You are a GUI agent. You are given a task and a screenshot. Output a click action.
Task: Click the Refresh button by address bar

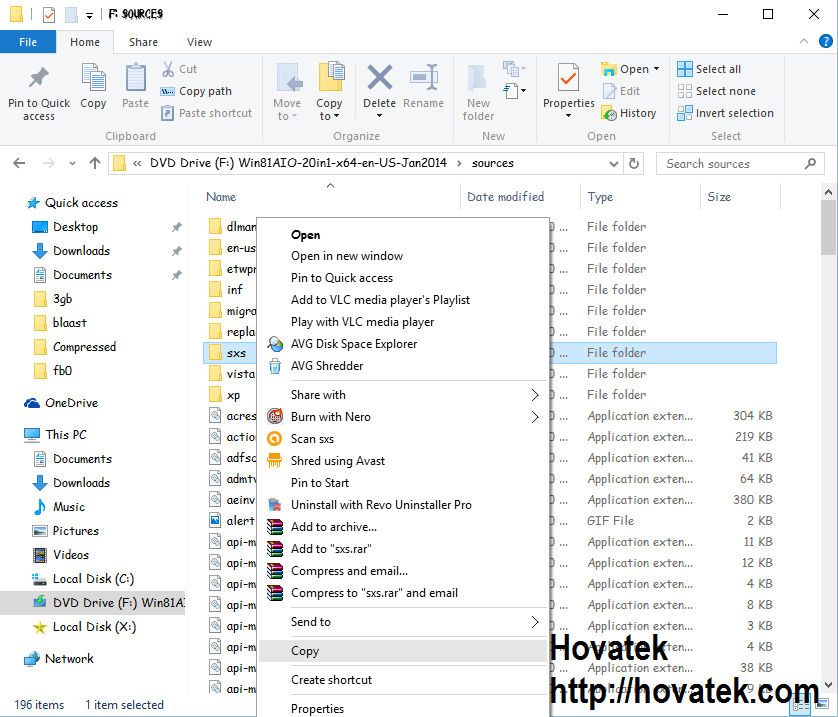tap(634, 163)
